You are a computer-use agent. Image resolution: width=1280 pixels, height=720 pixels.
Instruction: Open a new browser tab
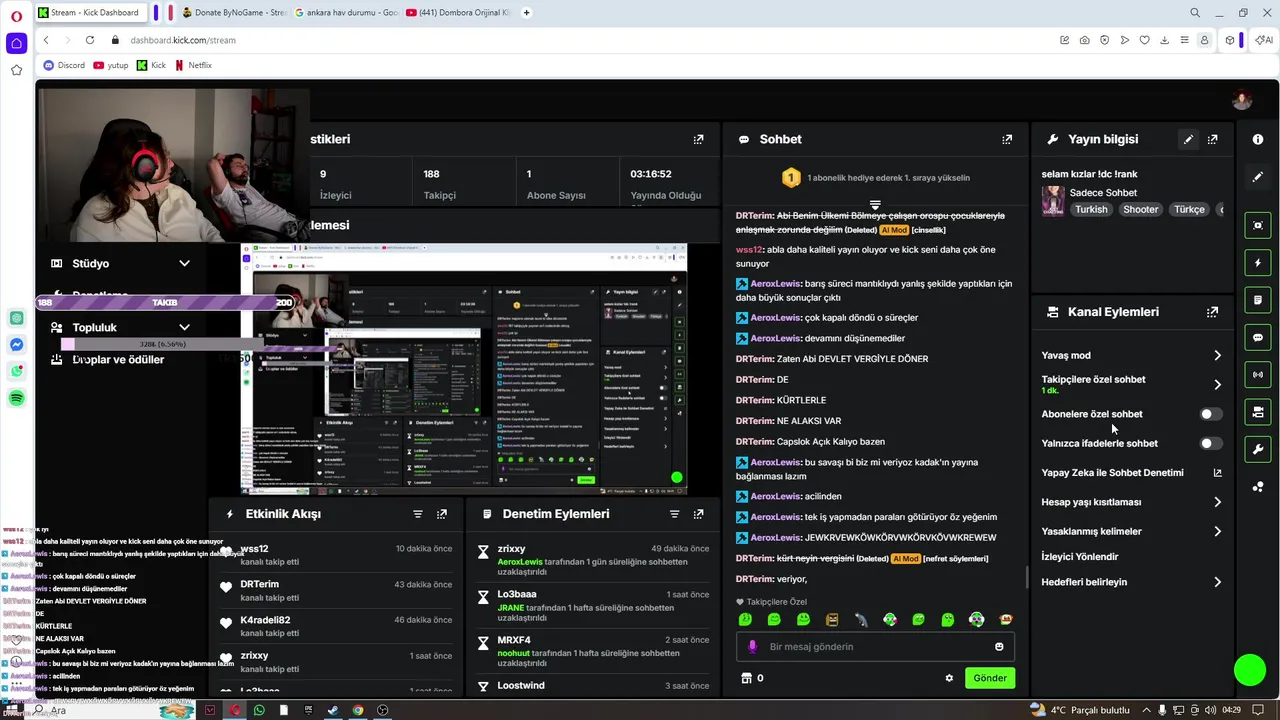(x=527, y=13)
